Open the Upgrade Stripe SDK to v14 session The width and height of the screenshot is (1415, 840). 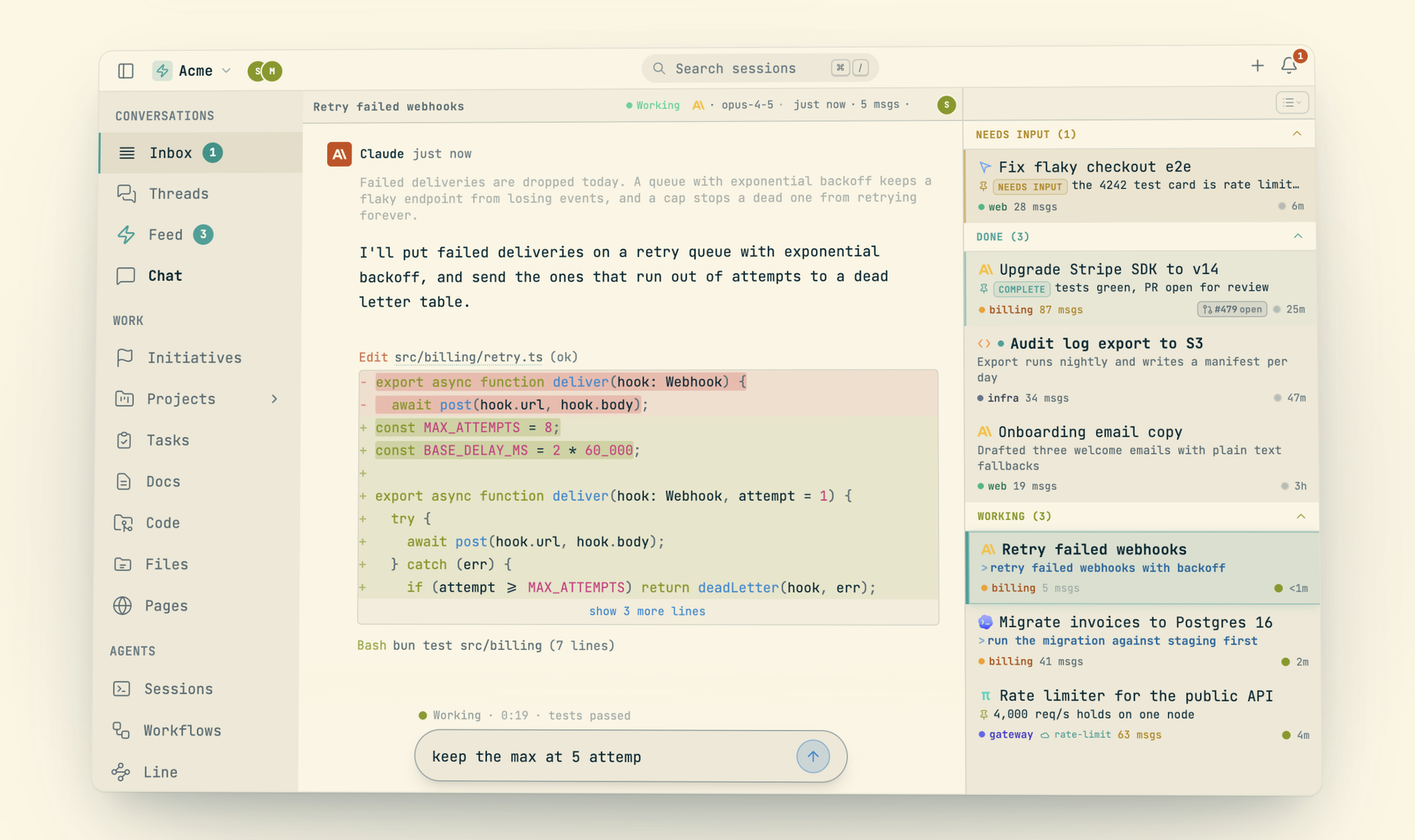click(x=1140, y=288)
